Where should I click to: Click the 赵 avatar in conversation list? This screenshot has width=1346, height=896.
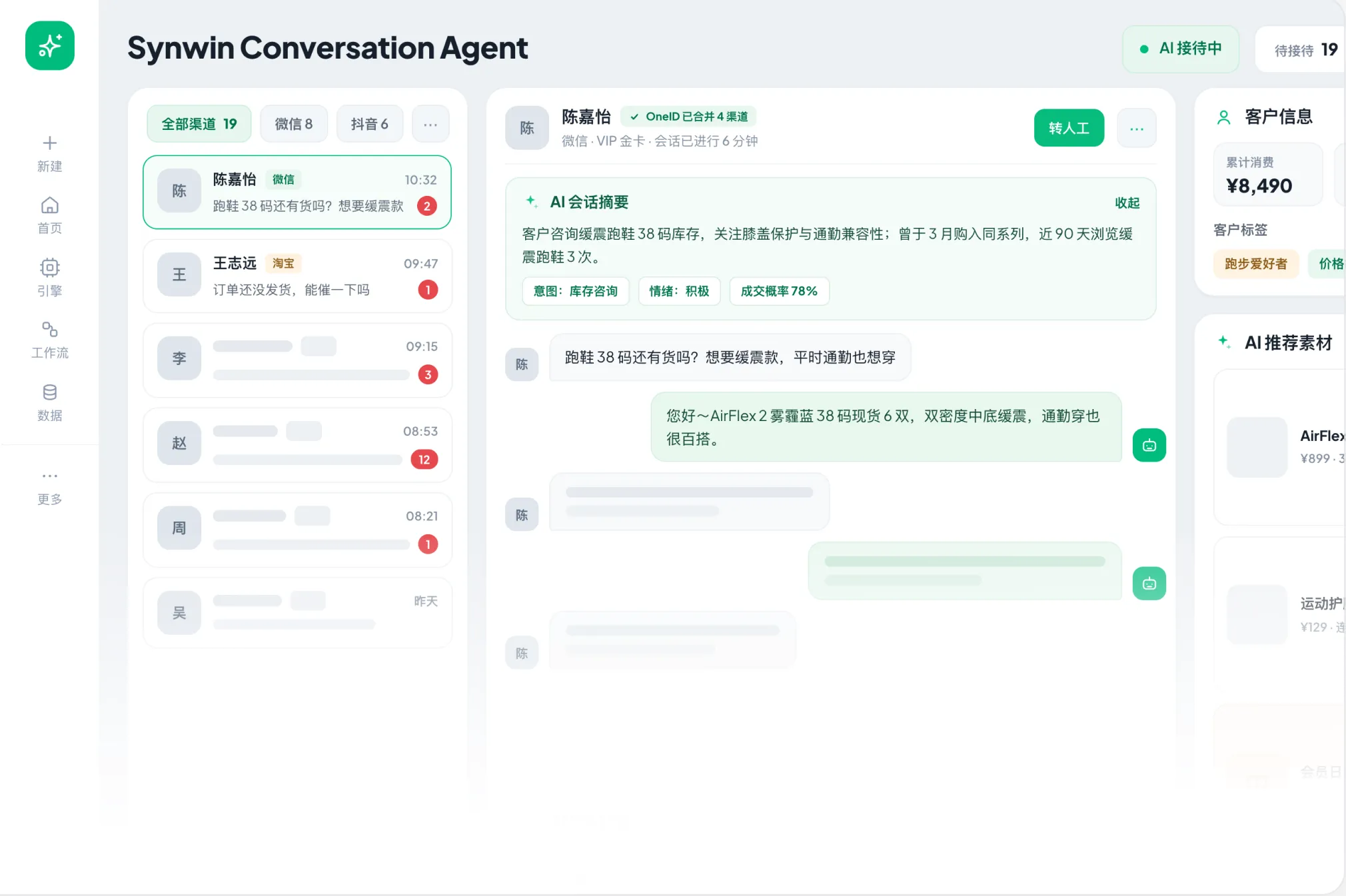coord(179,443)
